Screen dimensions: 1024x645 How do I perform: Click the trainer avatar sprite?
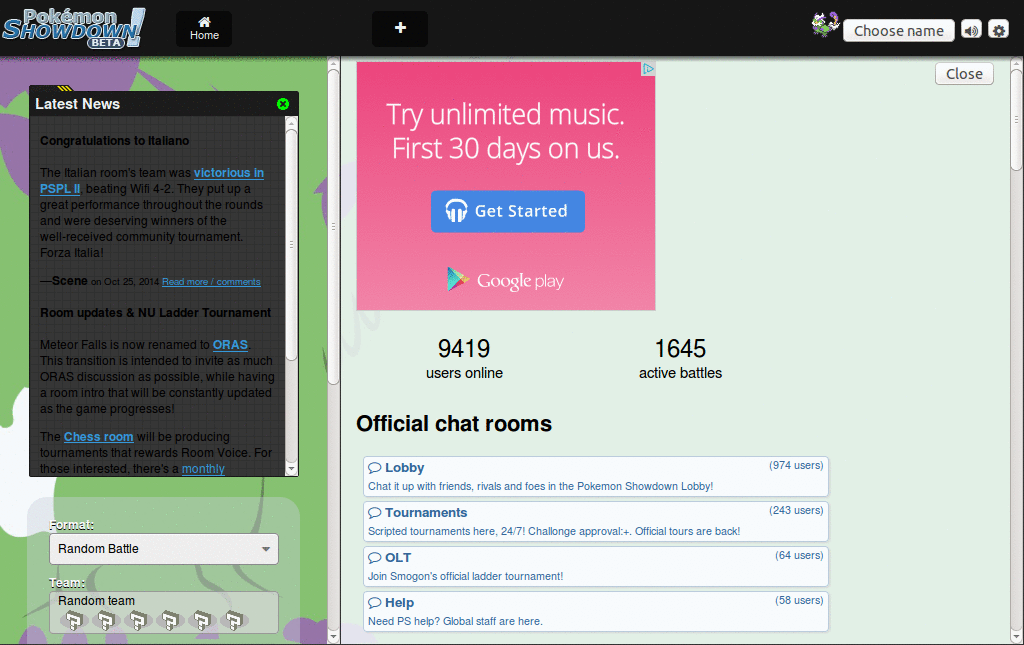click(x=825, y=25)
